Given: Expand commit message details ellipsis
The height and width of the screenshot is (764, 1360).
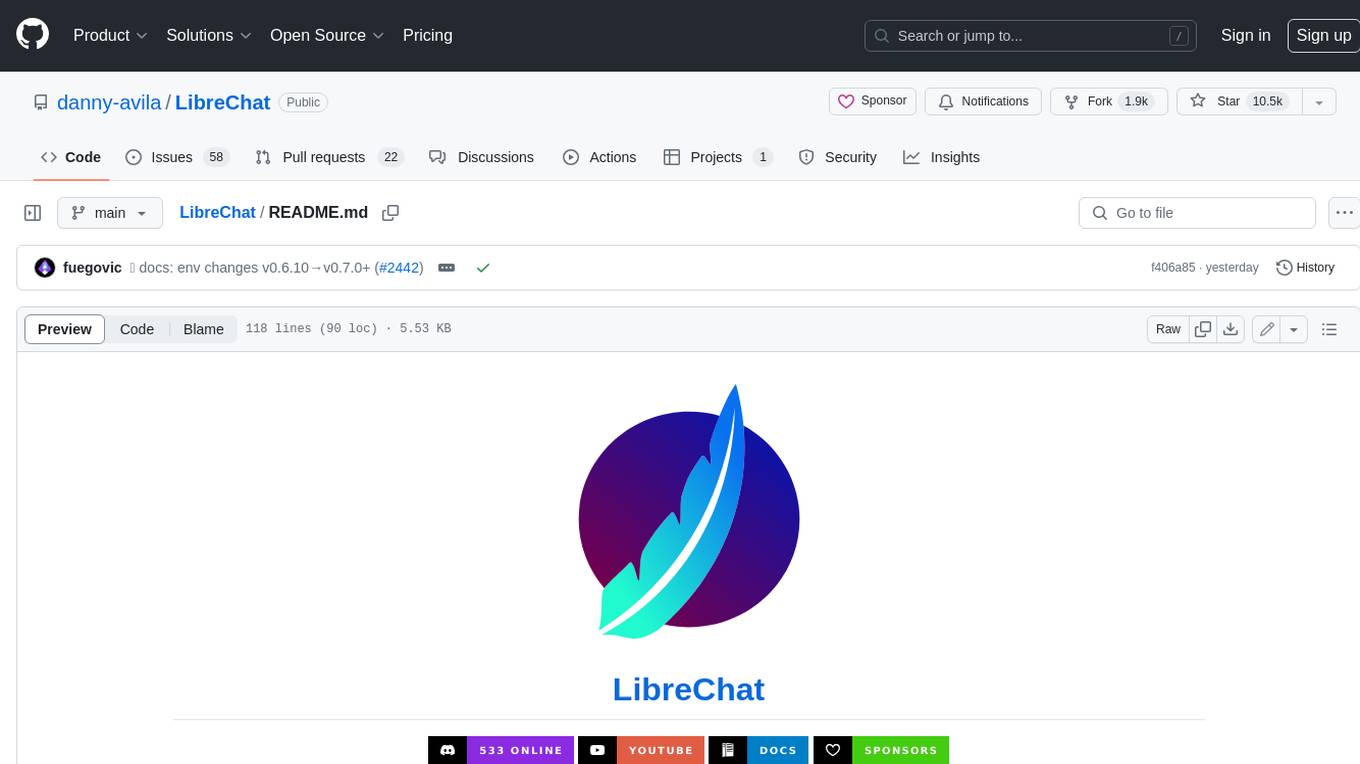Looking at the screenshot, I should click(x=447, y=268).
